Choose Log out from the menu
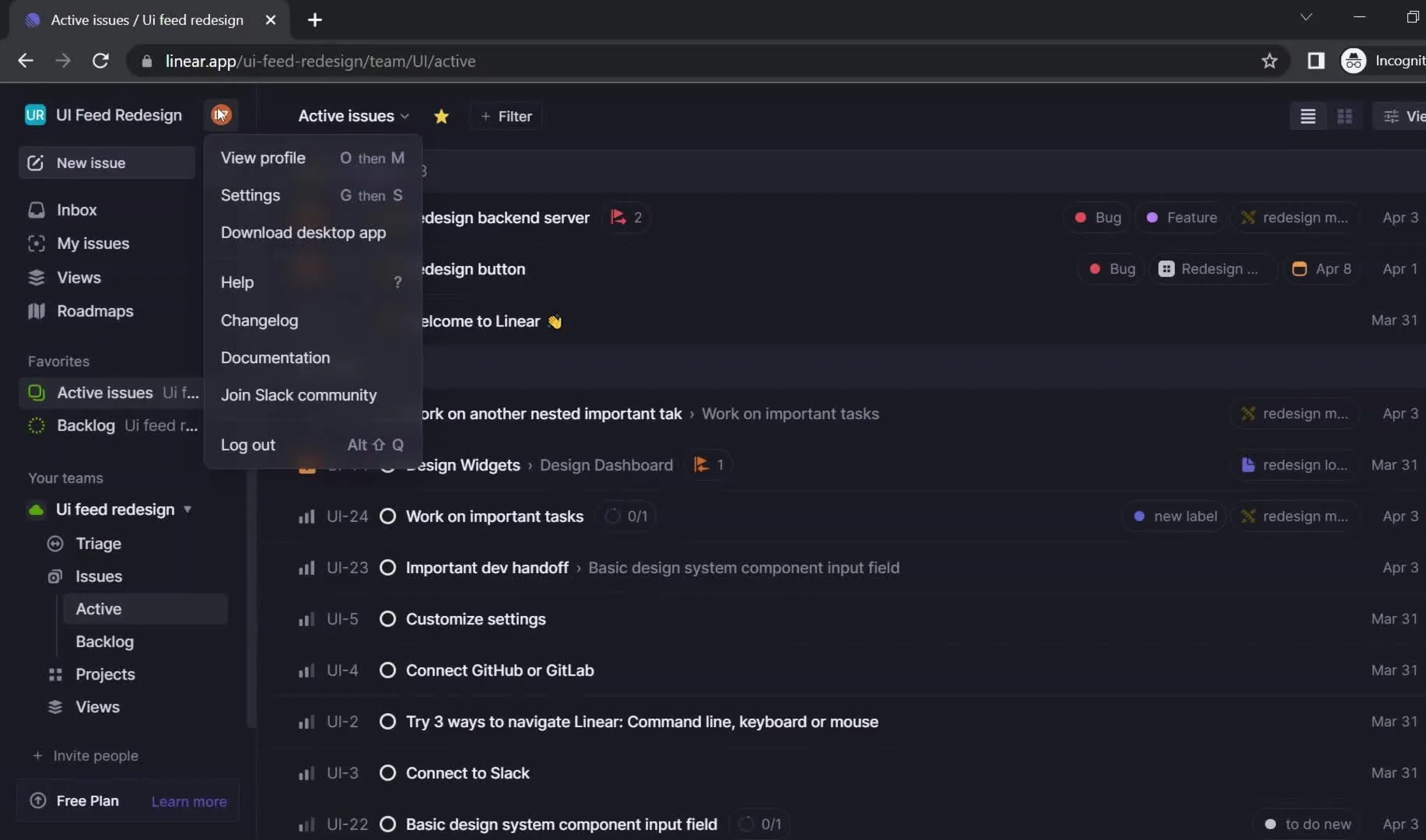Viewport: 1426px width, 840px height. tap(248, 446)
